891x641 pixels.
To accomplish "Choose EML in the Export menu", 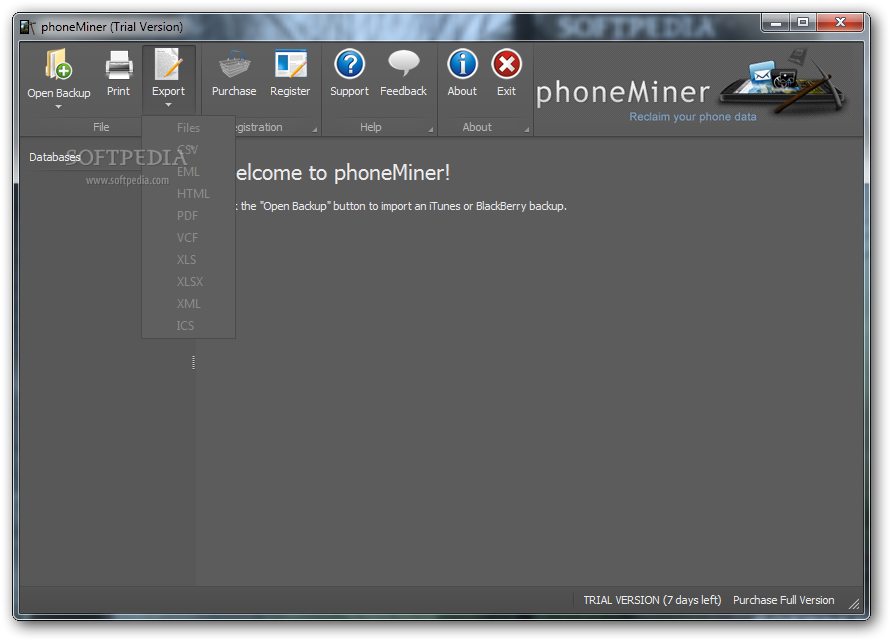I will (188, 172).
